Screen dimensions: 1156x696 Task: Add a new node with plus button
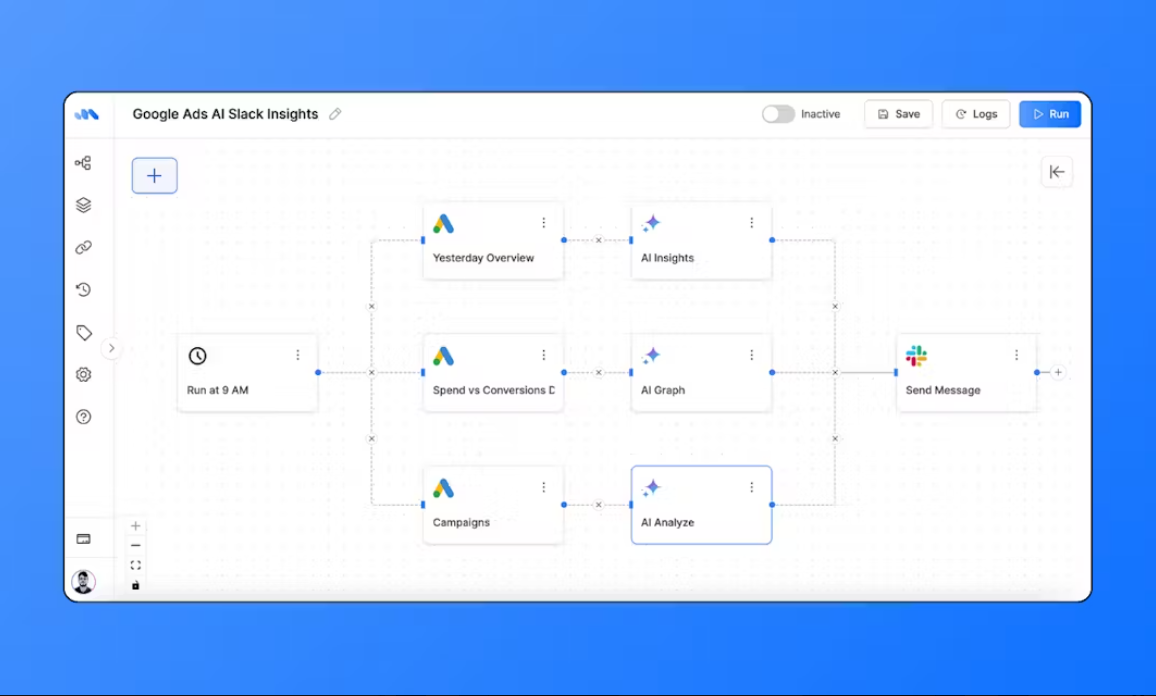click(x=155, y=175)
